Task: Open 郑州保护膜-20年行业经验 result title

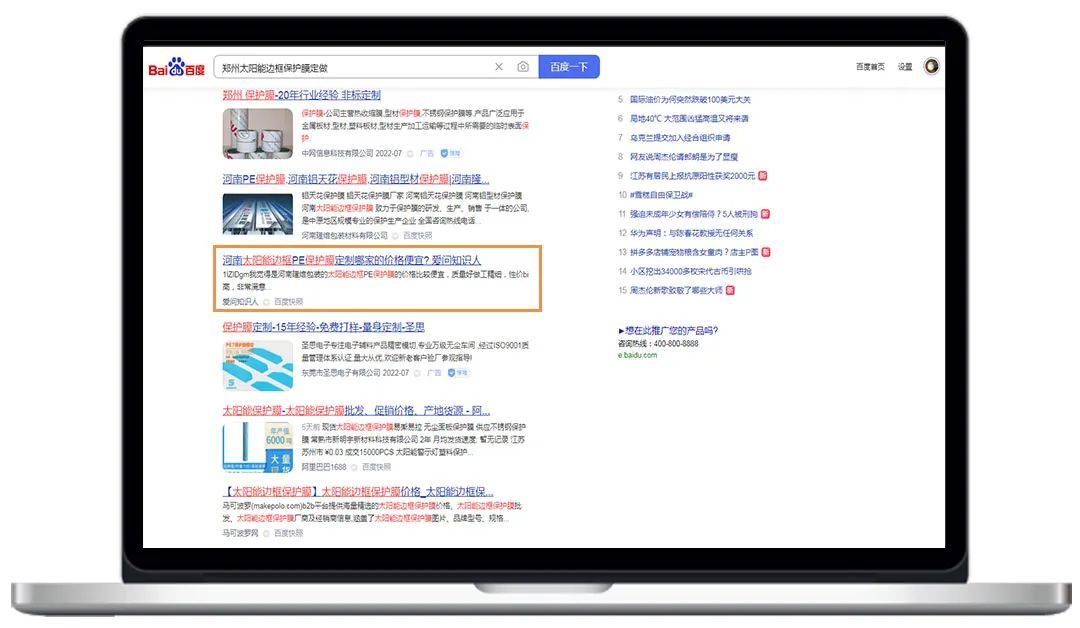Action: (x=301, y=95)
